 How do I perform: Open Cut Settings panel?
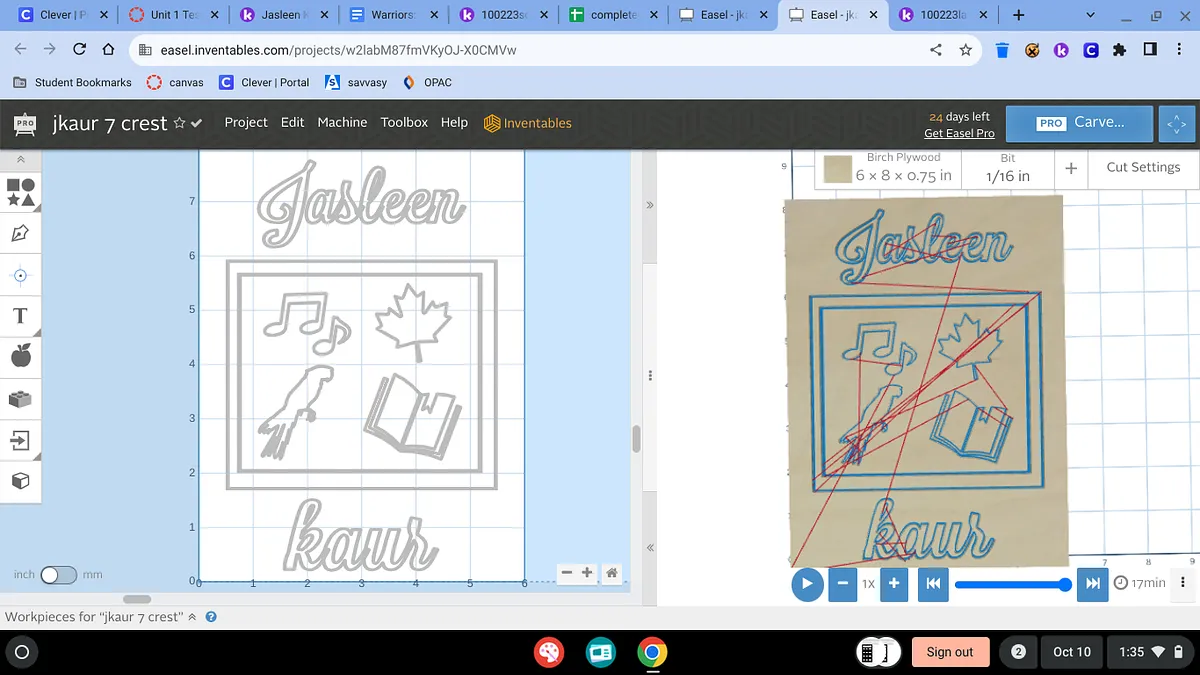1143,167
